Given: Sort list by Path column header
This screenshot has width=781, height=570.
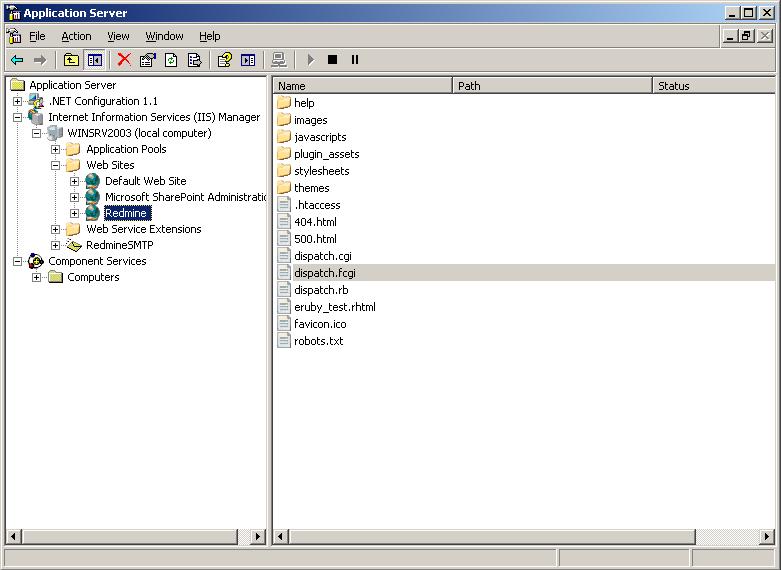Looking at the screenshot, I should [x=552, y=86].
